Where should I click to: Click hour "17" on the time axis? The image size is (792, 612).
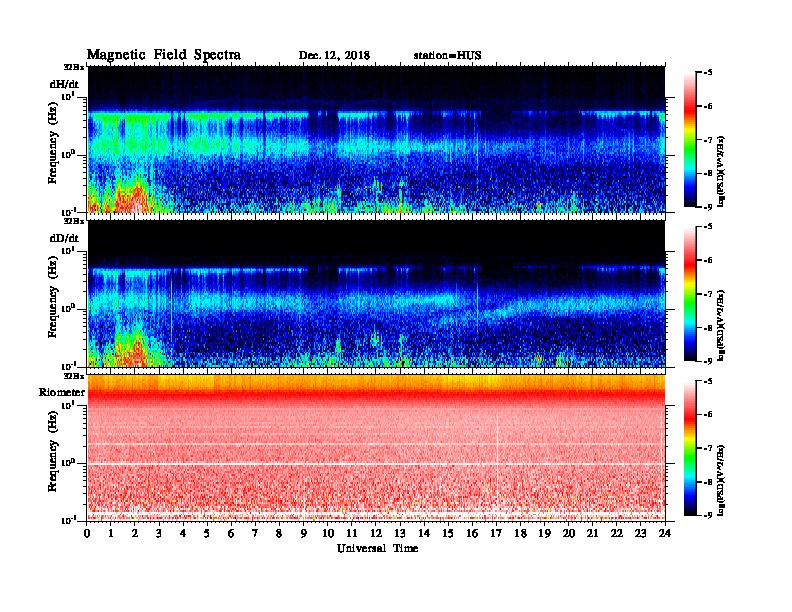click(x=496, y=533)
